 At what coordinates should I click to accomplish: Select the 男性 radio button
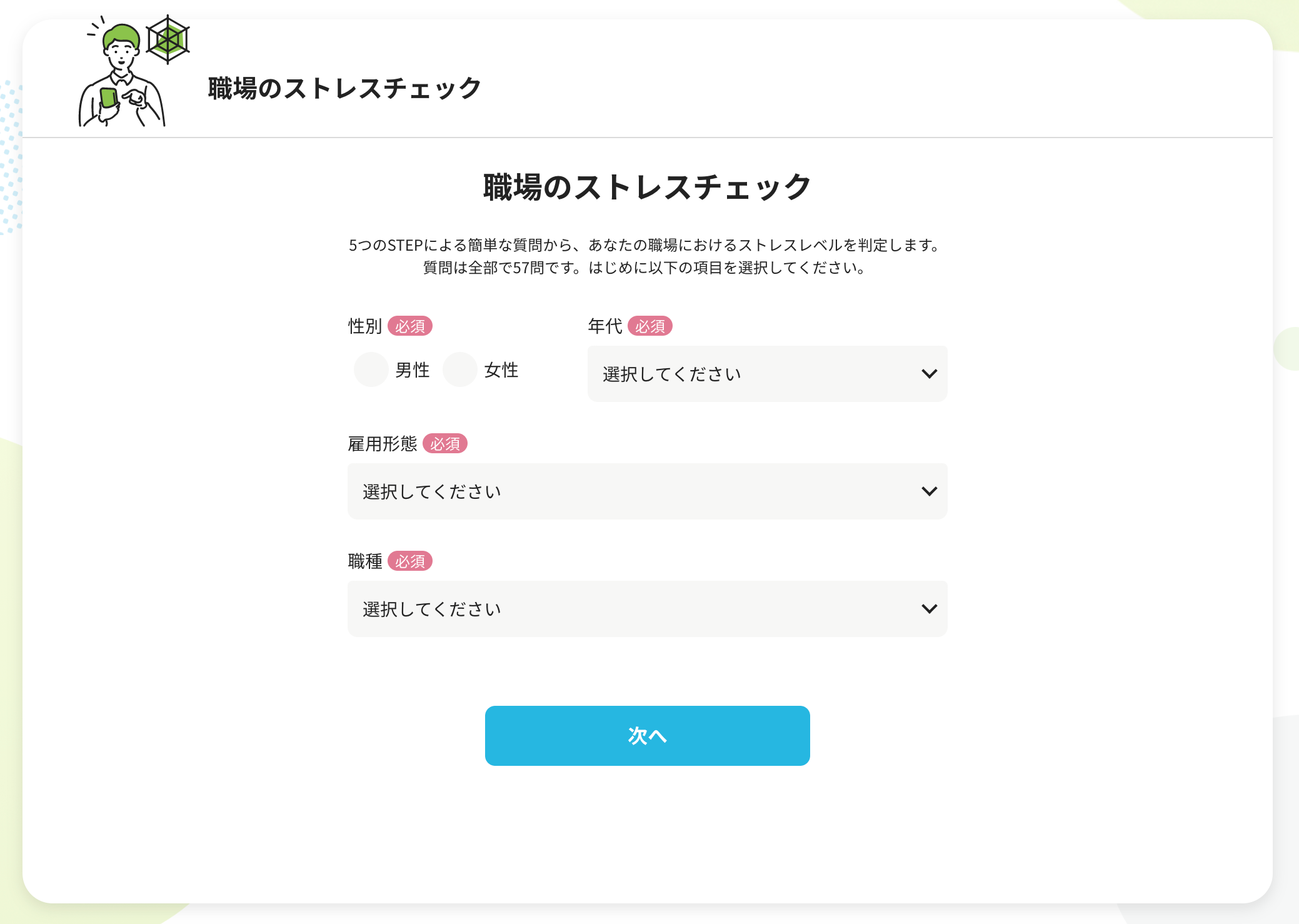(x=371, y=369)
